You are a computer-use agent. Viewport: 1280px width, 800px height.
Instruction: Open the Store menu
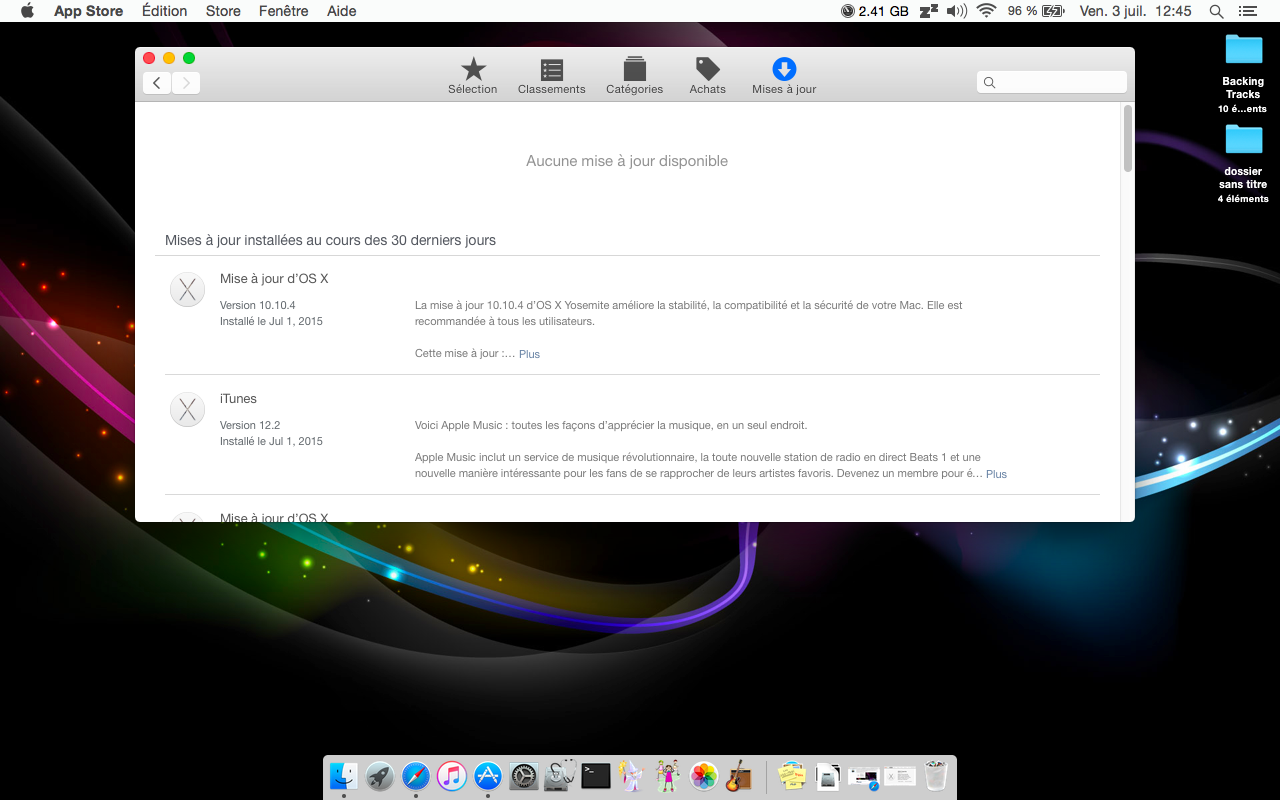pos(223,11)
